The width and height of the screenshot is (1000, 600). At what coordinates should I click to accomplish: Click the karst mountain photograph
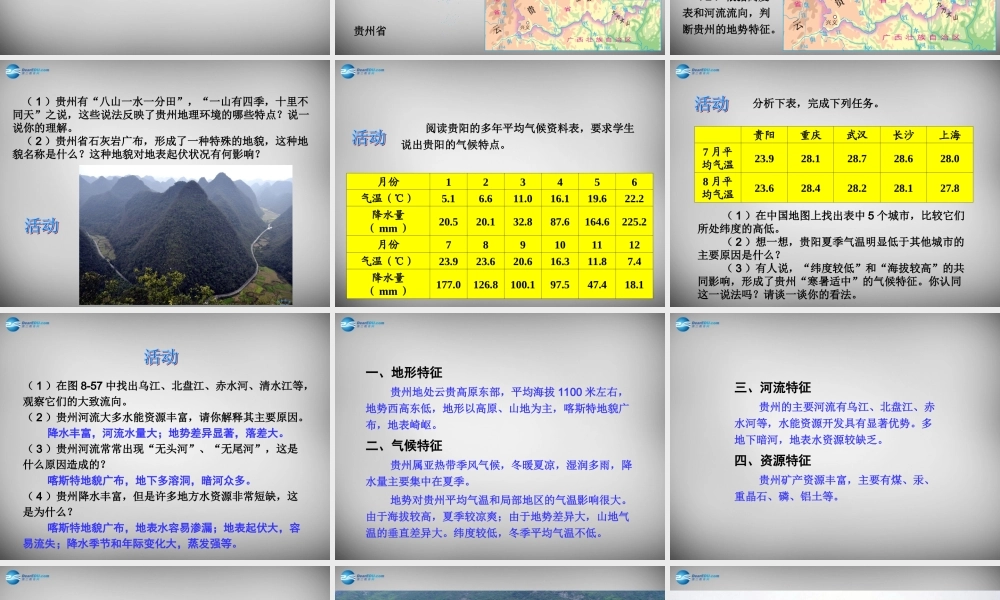(x=186, y=235)
